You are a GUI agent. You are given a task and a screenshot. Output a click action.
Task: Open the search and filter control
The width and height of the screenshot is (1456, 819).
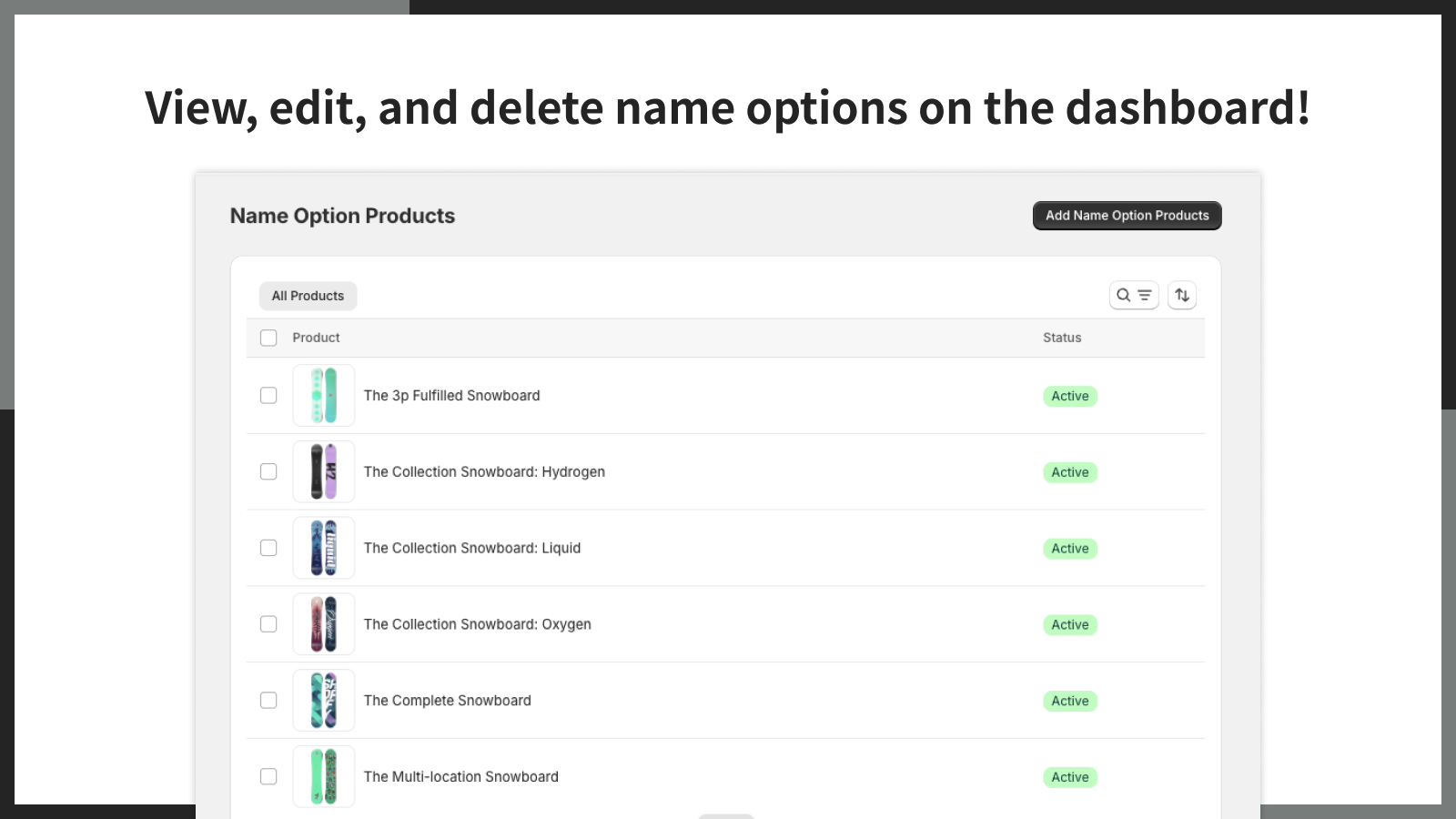point(1133,295)
